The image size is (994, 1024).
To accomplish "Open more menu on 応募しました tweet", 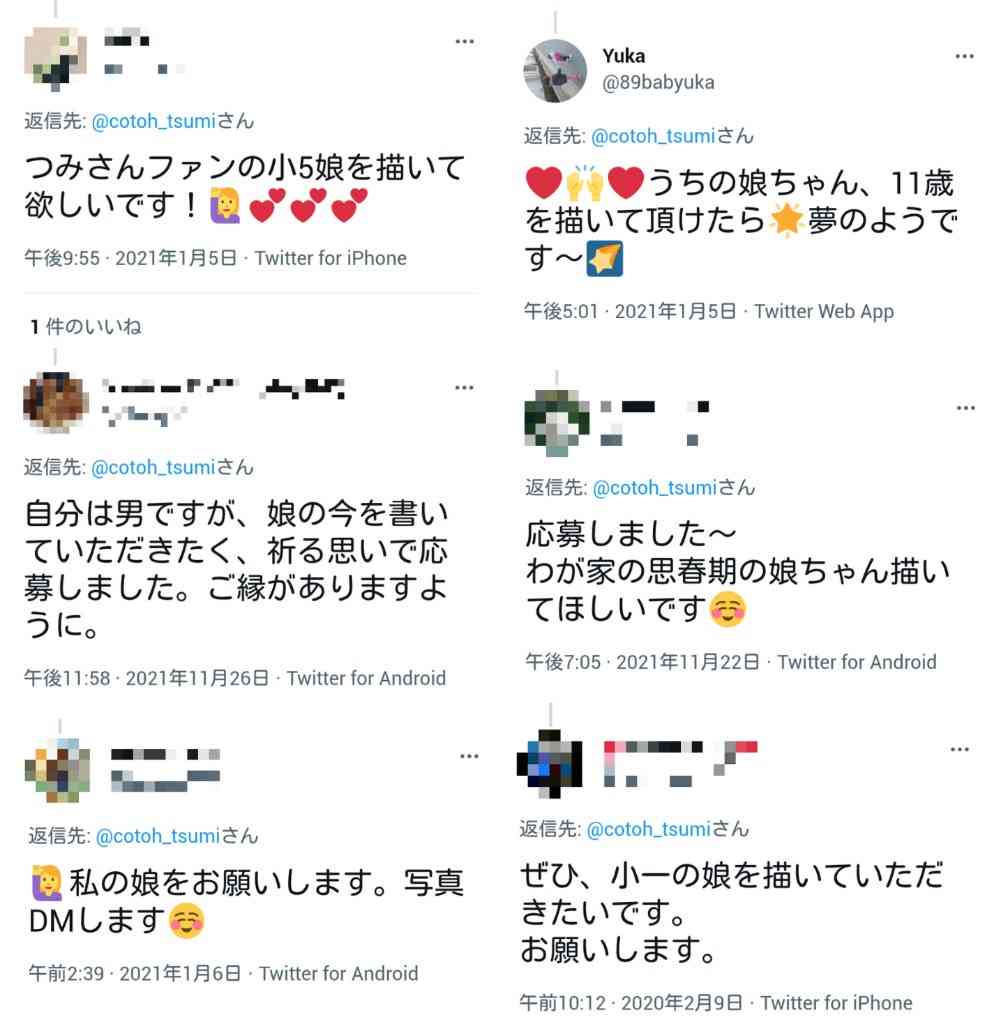I will [965, 408].
